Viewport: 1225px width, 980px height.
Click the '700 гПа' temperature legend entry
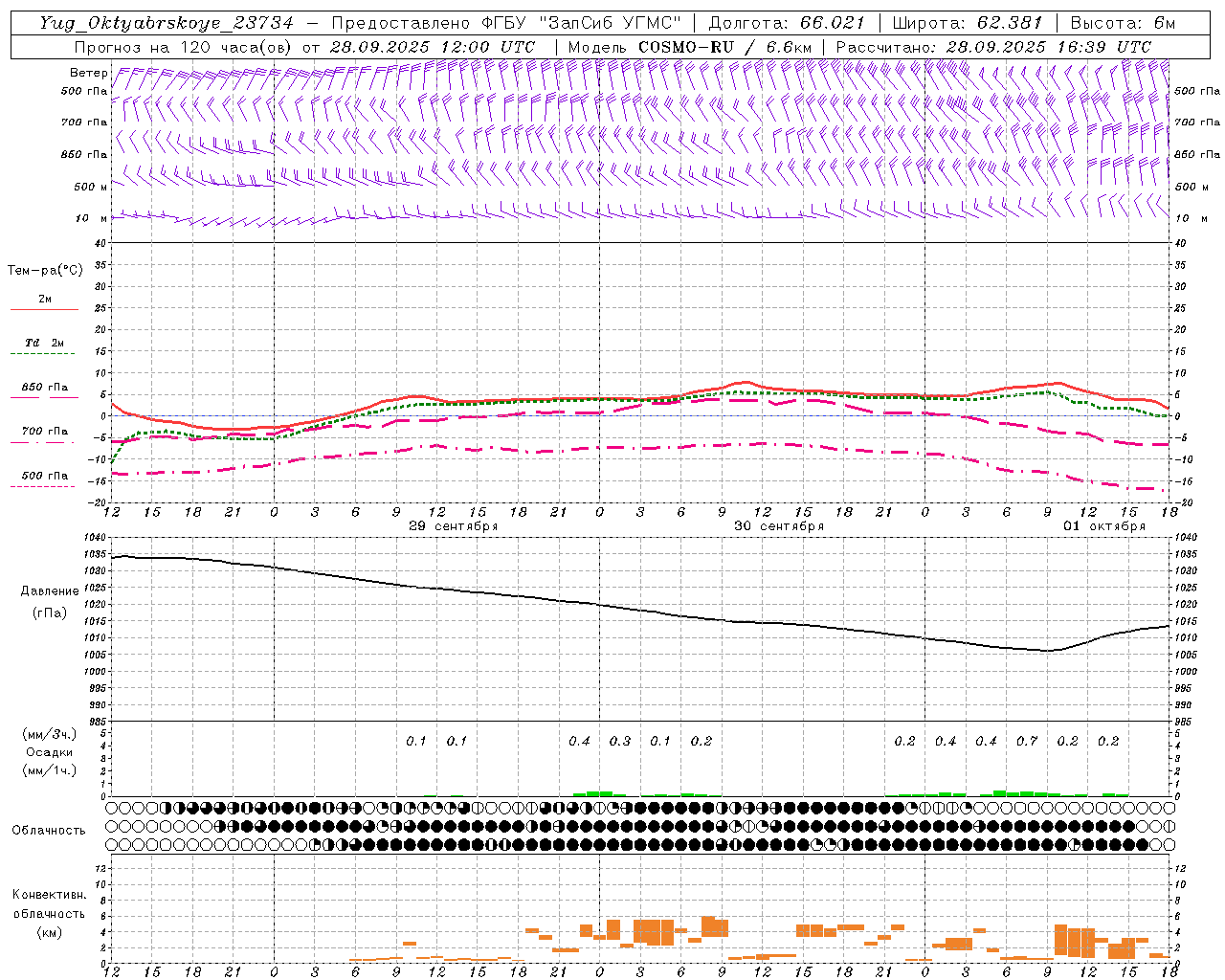pyautogui.click(x=44, y=432)
